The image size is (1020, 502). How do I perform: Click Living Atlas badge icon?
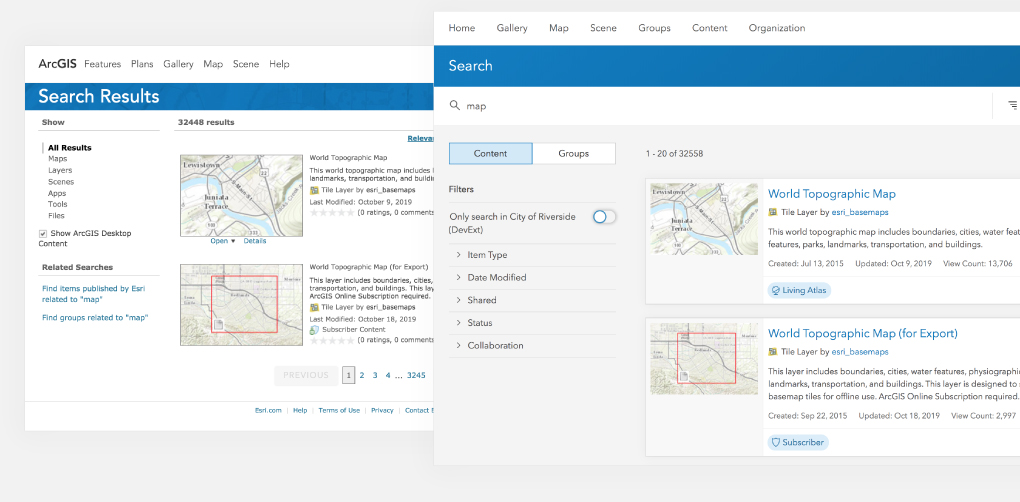point(775,290)
